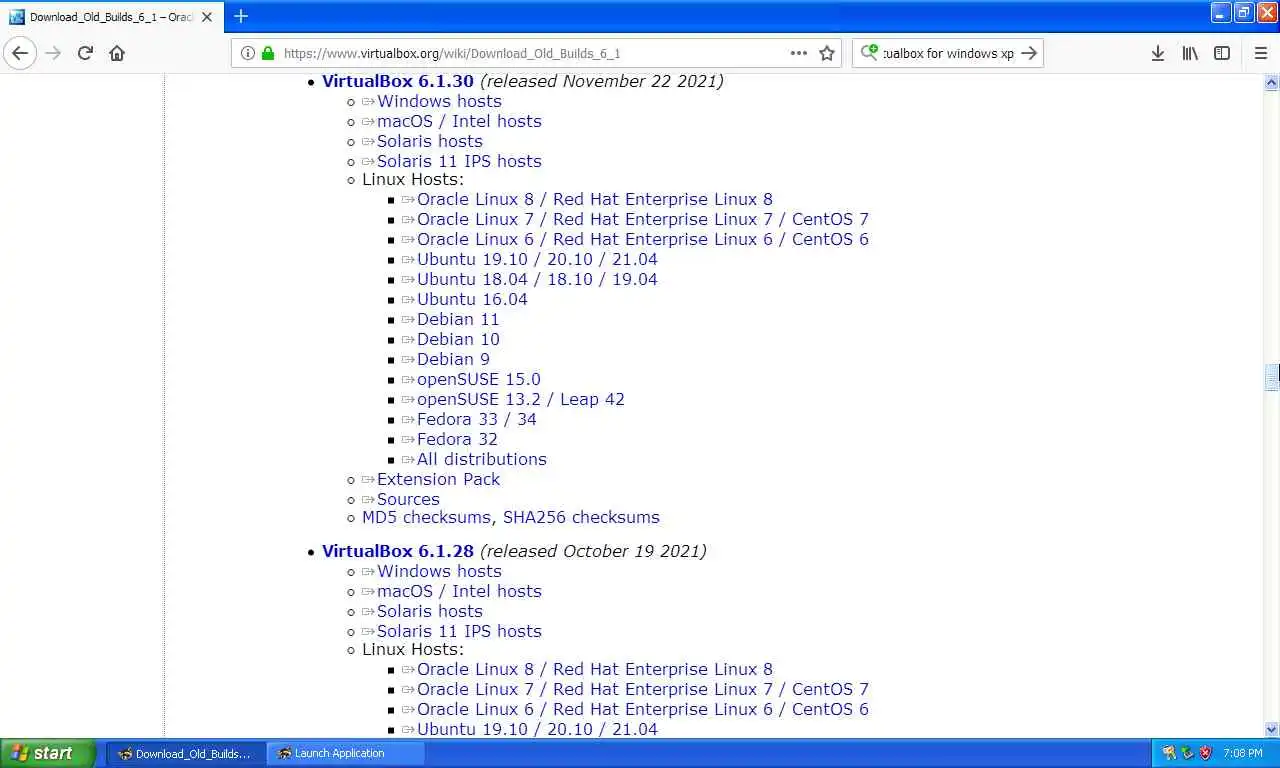Download 6.1.30 Ubuntu 19.10 / 20.10 / 21.04
This screenshot has width=1280, height=768.
click(537, 259)
